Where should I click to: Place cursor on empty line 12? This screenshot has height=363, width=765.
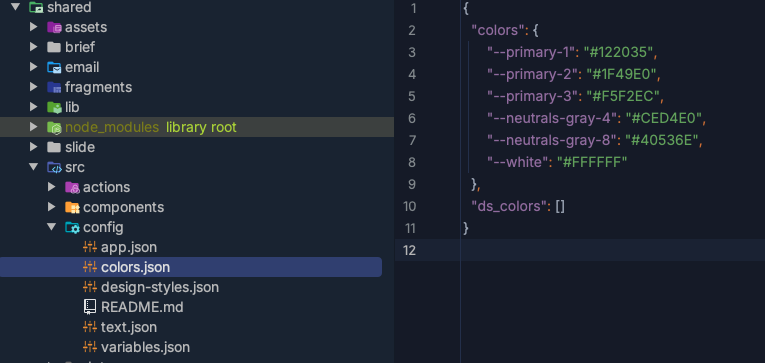[x=612, y=250]
